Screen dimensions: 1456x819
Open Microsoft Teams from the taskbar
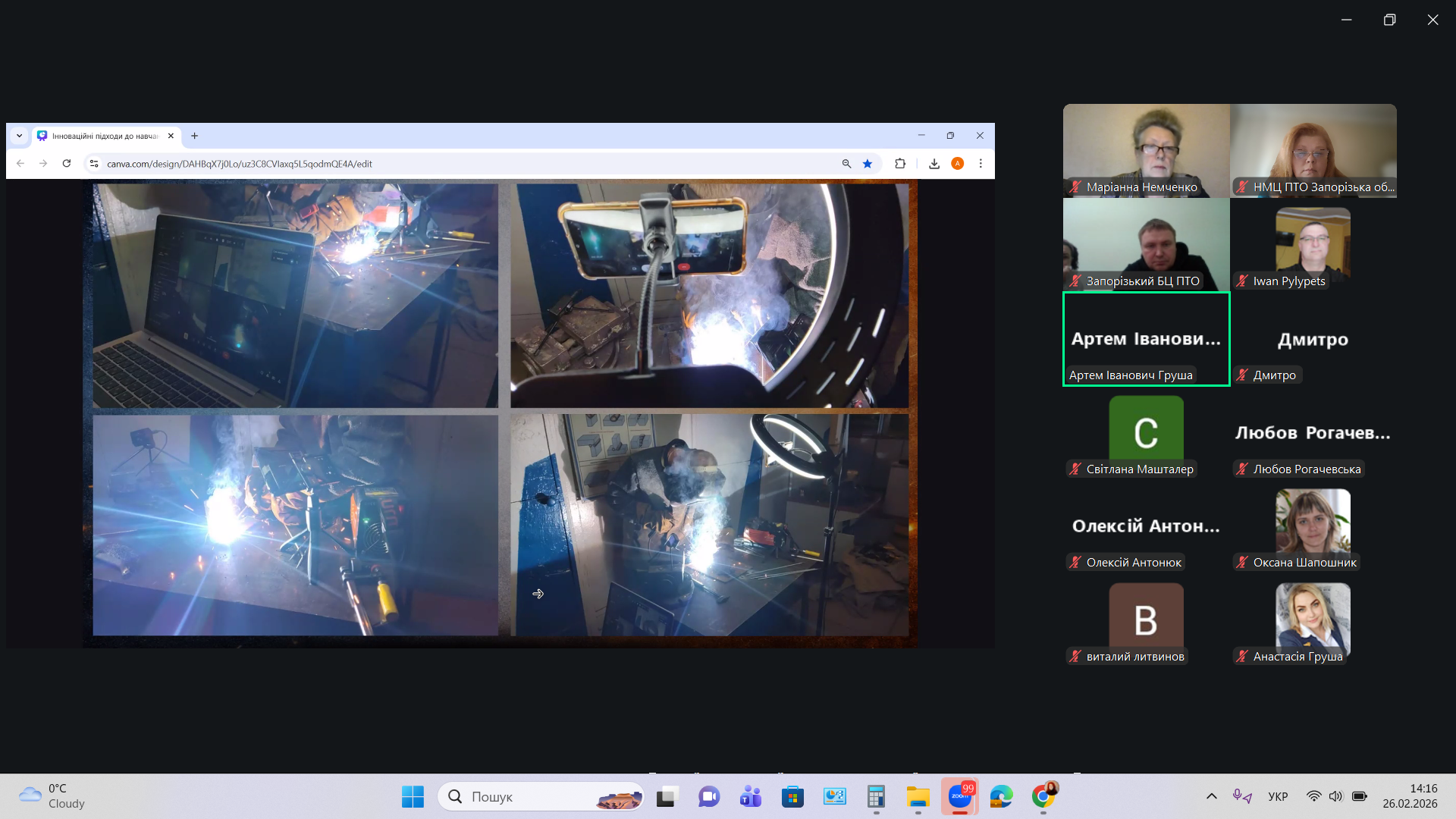[751, 796]
